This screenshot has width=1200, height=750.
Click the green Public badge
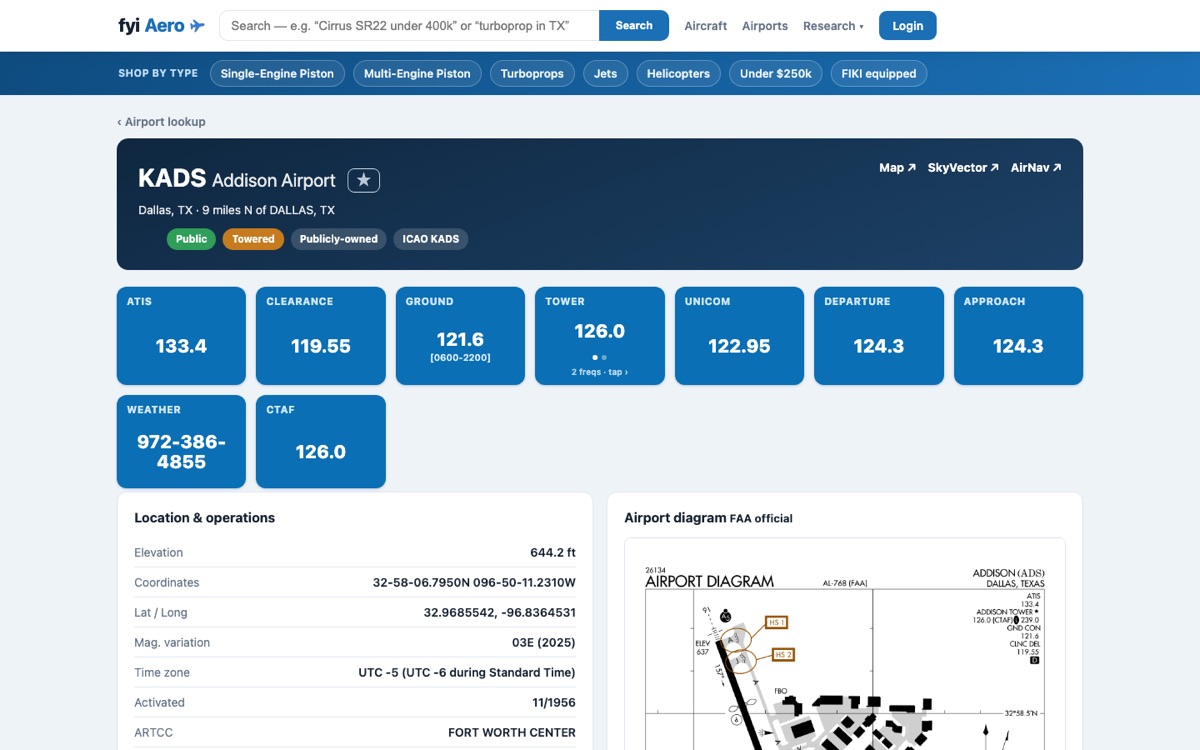coord(191,239)
